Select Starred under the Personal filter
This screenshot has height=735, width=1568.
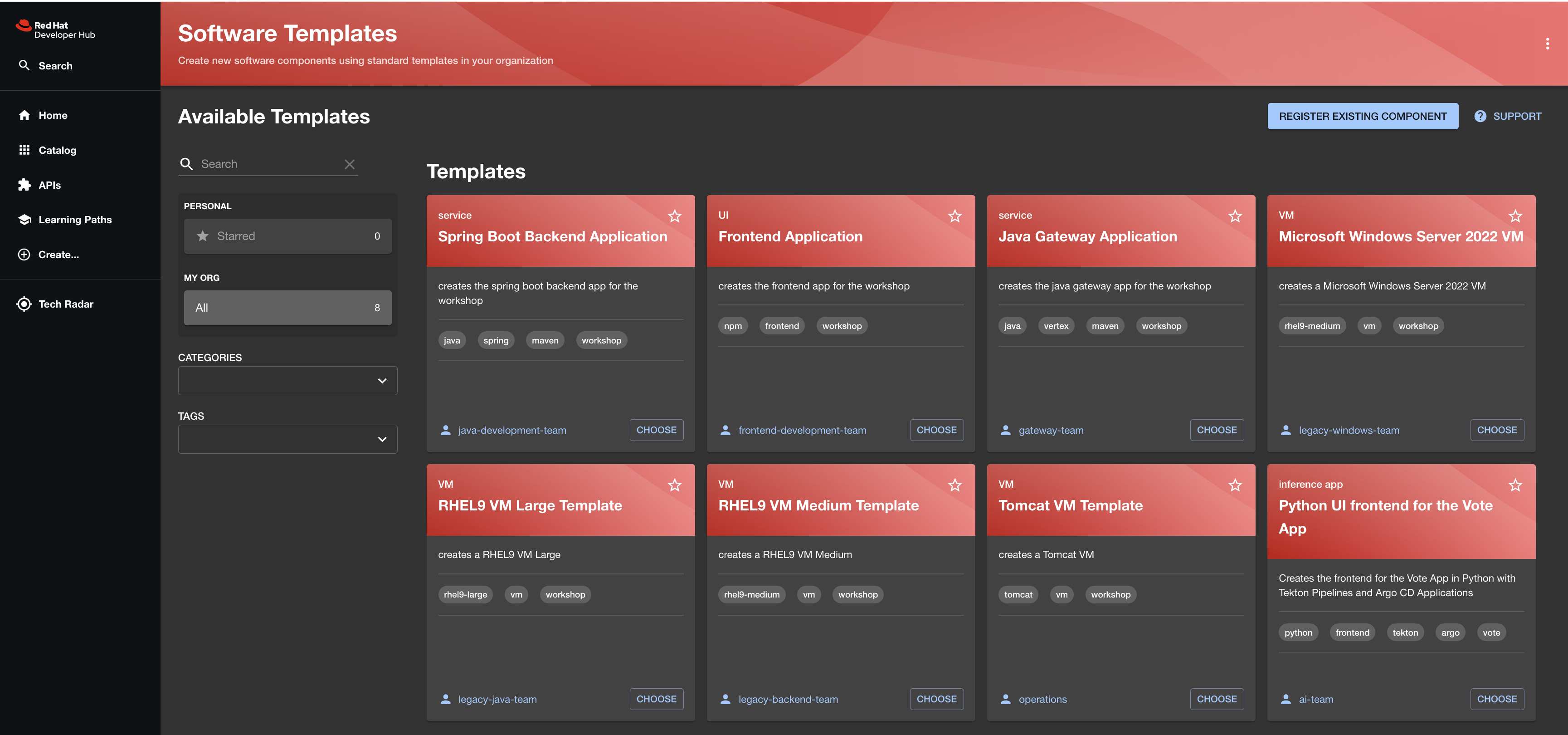point(287,235)
